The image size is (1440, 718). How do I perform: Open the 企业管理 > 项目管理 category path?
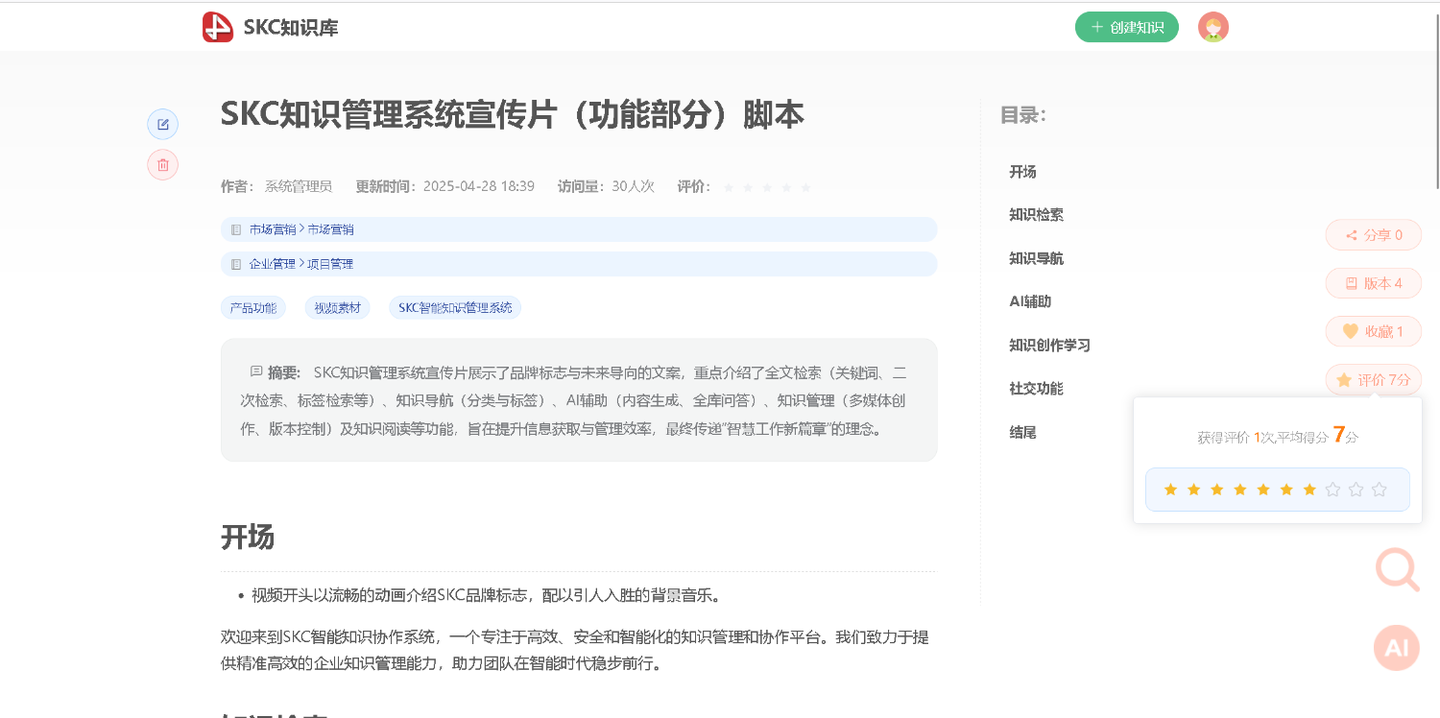point(578,264)
